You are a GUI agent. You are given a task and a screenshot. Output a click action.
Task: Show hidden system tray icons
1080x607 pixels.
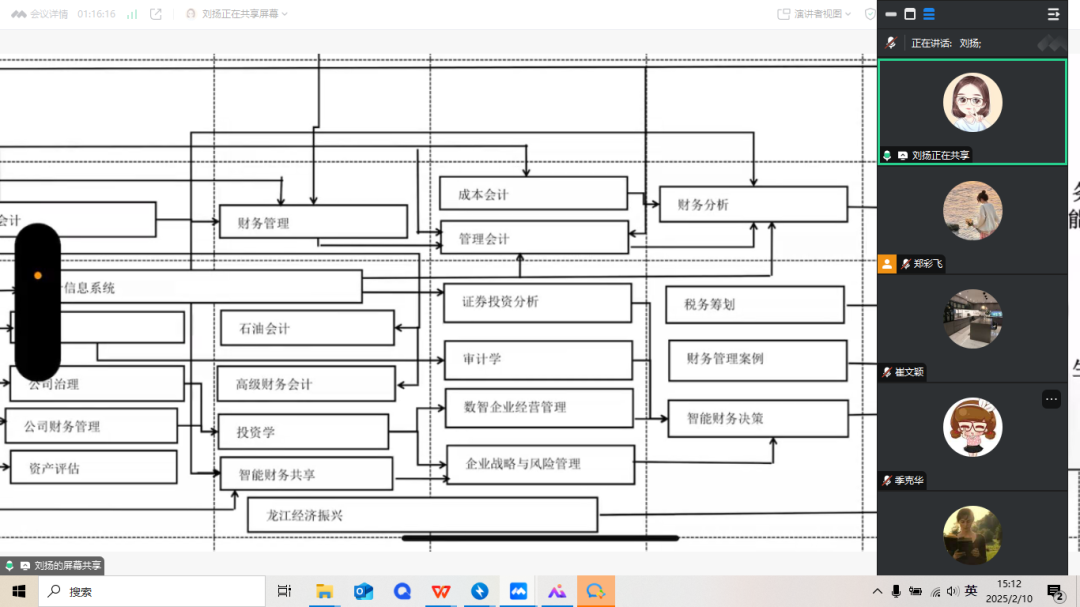coord(879,591)
